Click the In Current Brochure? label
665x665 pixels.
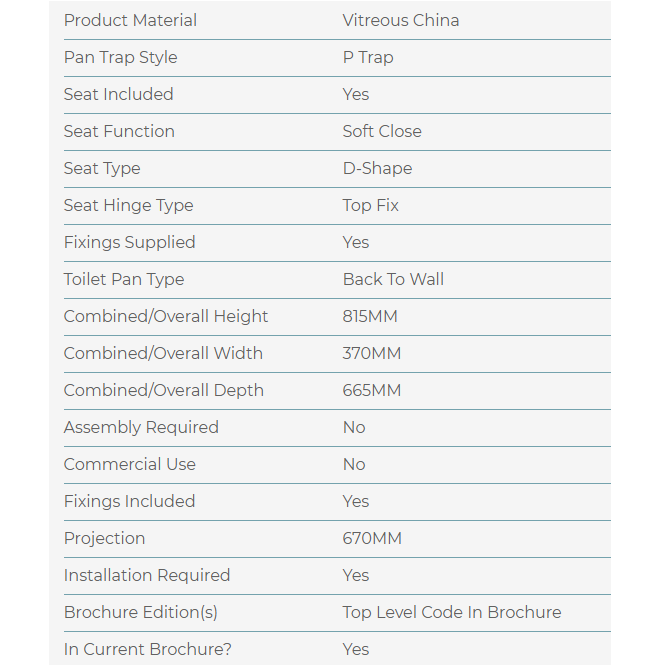click(148, 649)
